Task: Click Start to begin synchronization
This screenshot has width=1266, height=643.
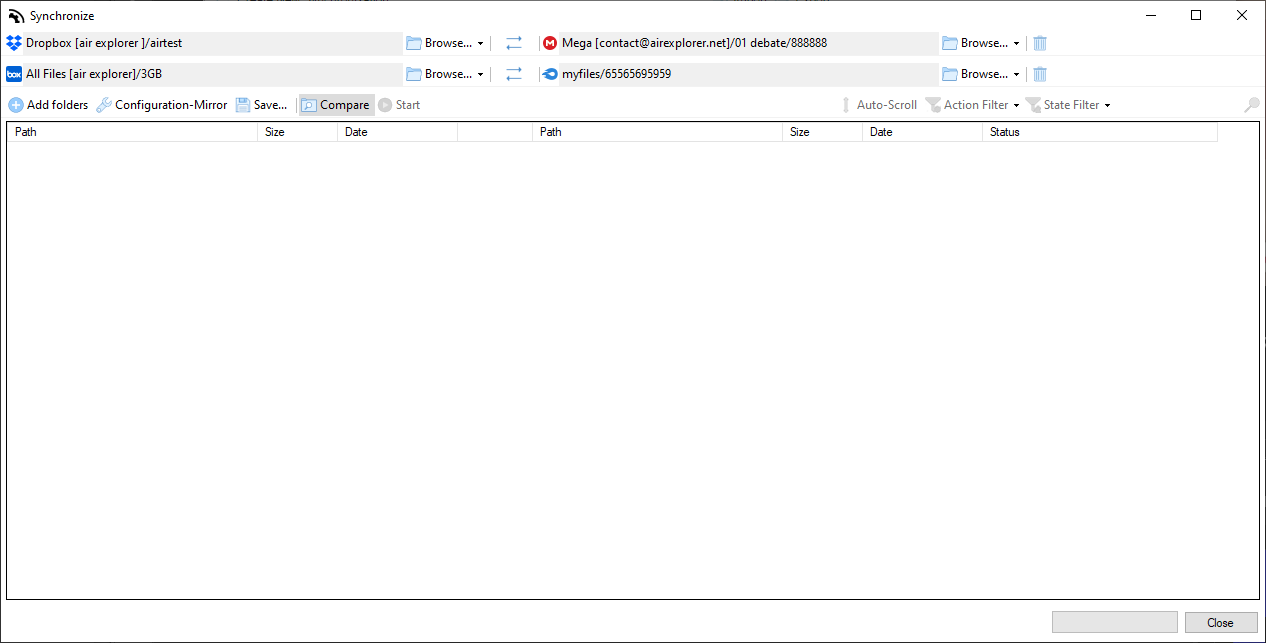Action: point(399,104)
